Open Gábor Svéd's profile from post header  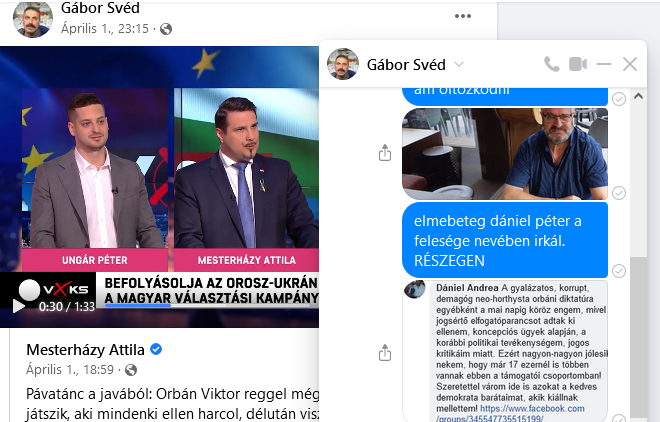100,8
